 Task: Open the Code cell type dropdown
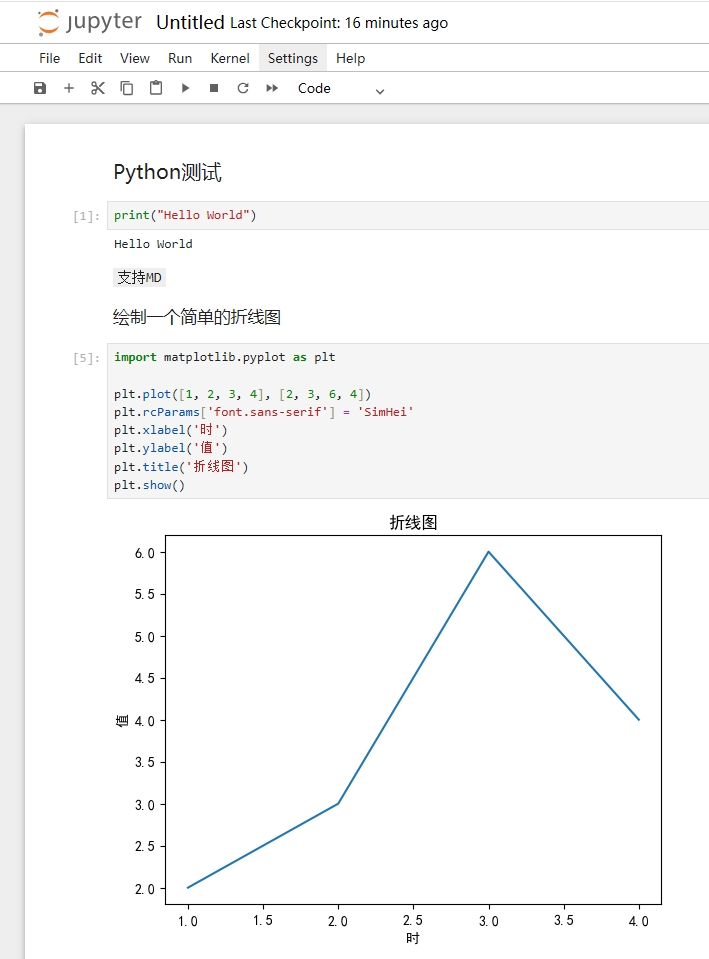(x=341, y=89)
